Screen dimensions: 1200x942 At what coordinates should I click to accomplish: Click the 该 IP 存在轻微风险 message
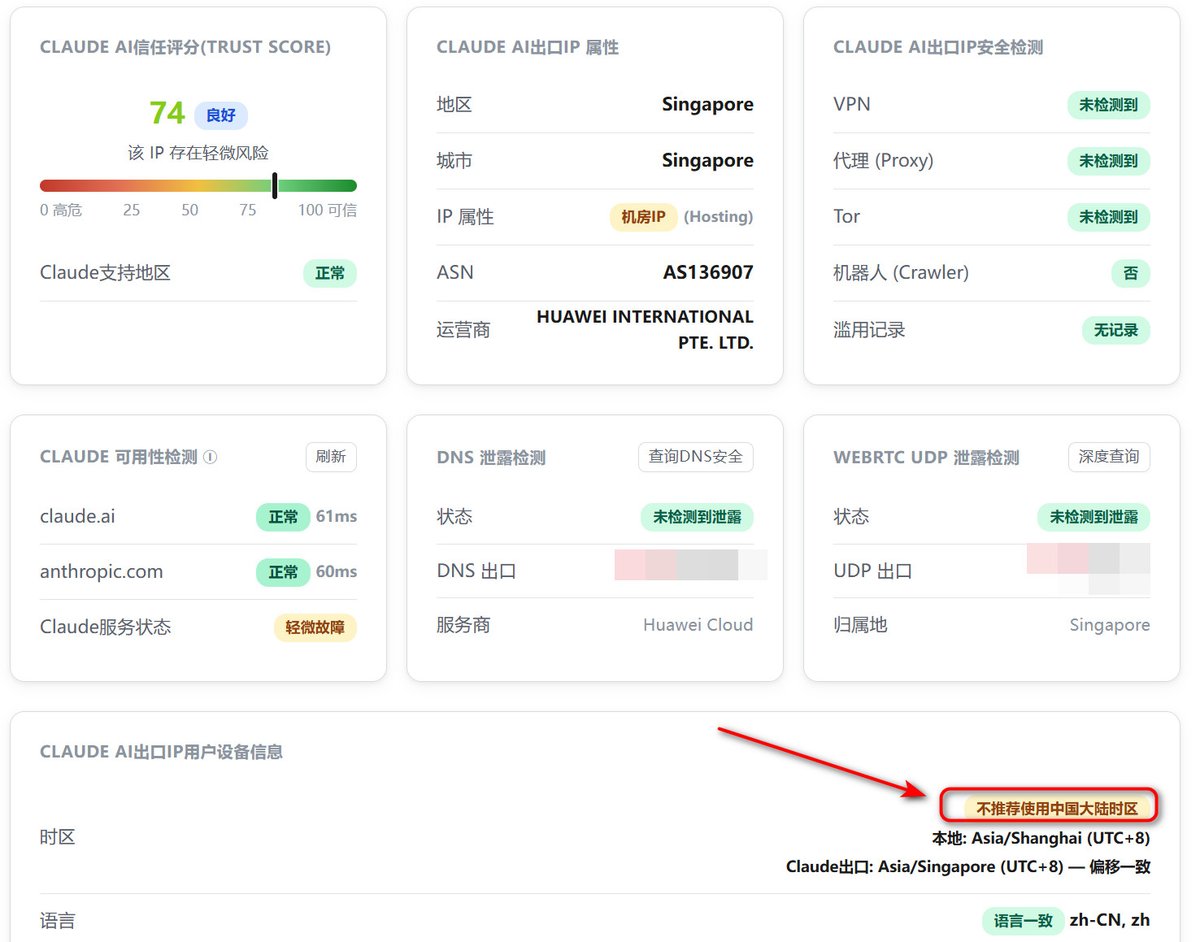[x=198, y=153]
